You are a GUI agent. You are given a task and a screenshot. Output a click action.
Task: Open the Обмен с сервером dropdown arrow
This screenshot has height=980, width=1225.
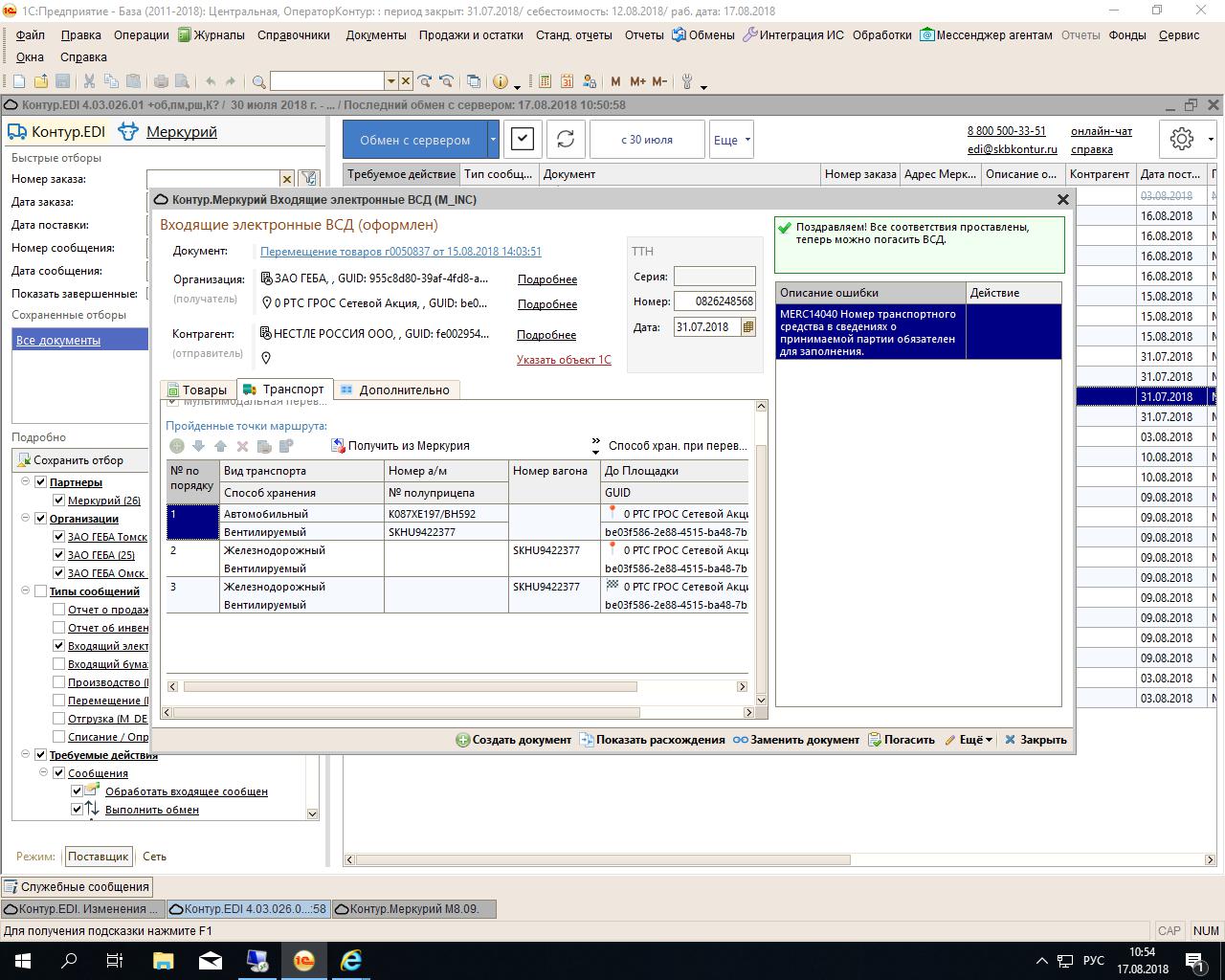493,139
